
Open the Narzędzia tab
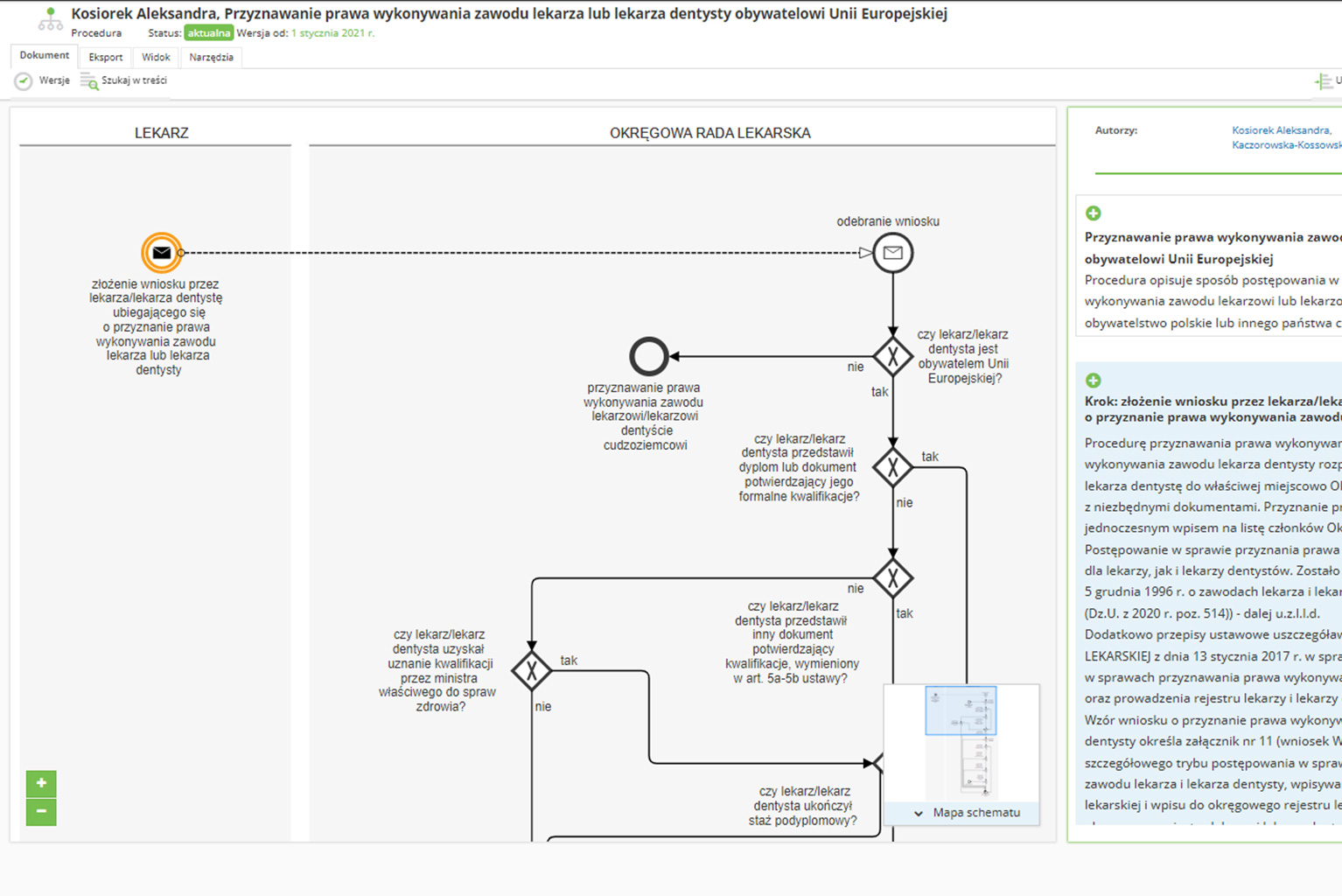tap(211, 58)
